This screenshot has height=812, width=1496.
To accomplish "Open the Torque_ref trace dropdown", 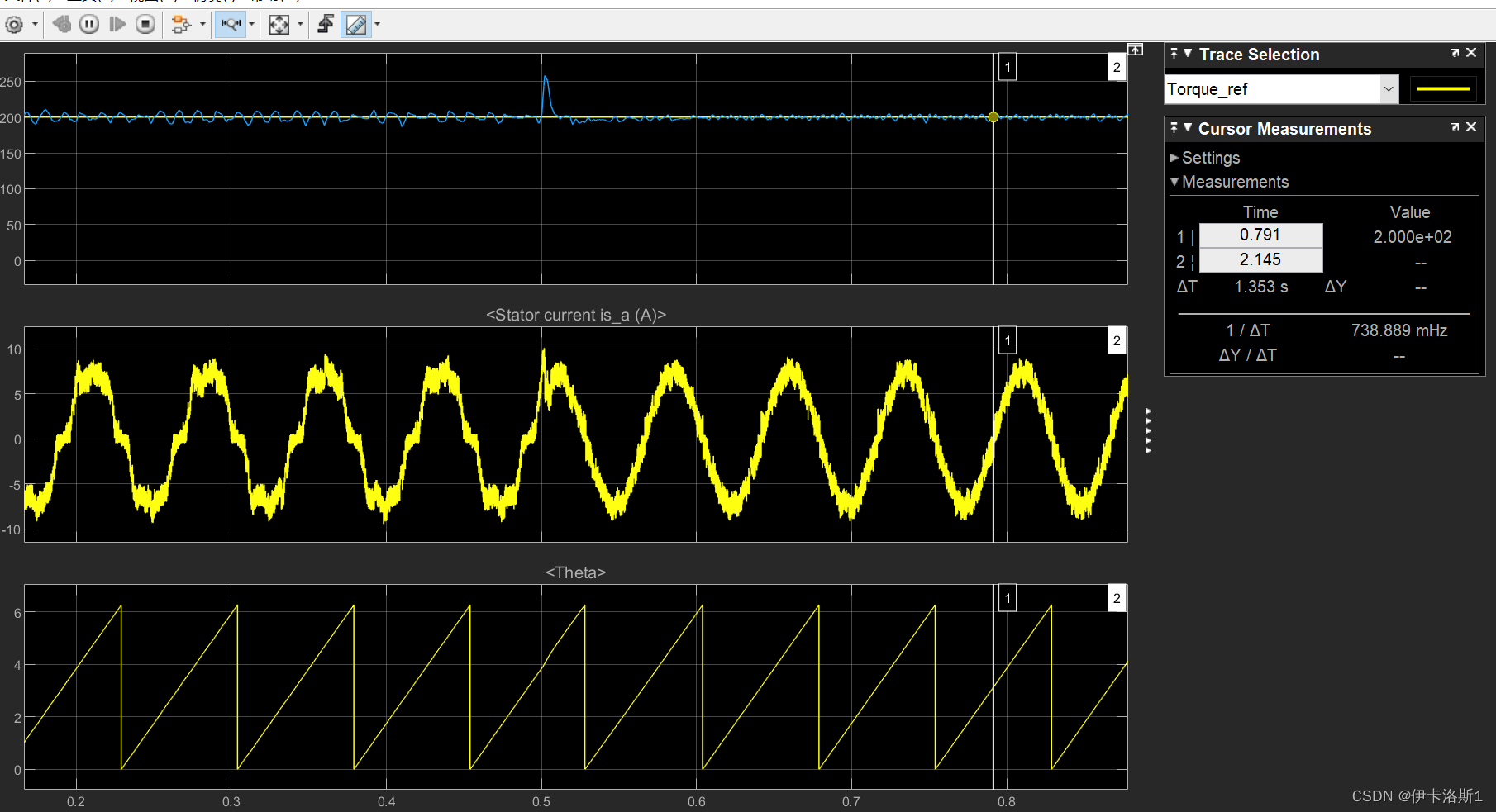I will [1389, 89].
